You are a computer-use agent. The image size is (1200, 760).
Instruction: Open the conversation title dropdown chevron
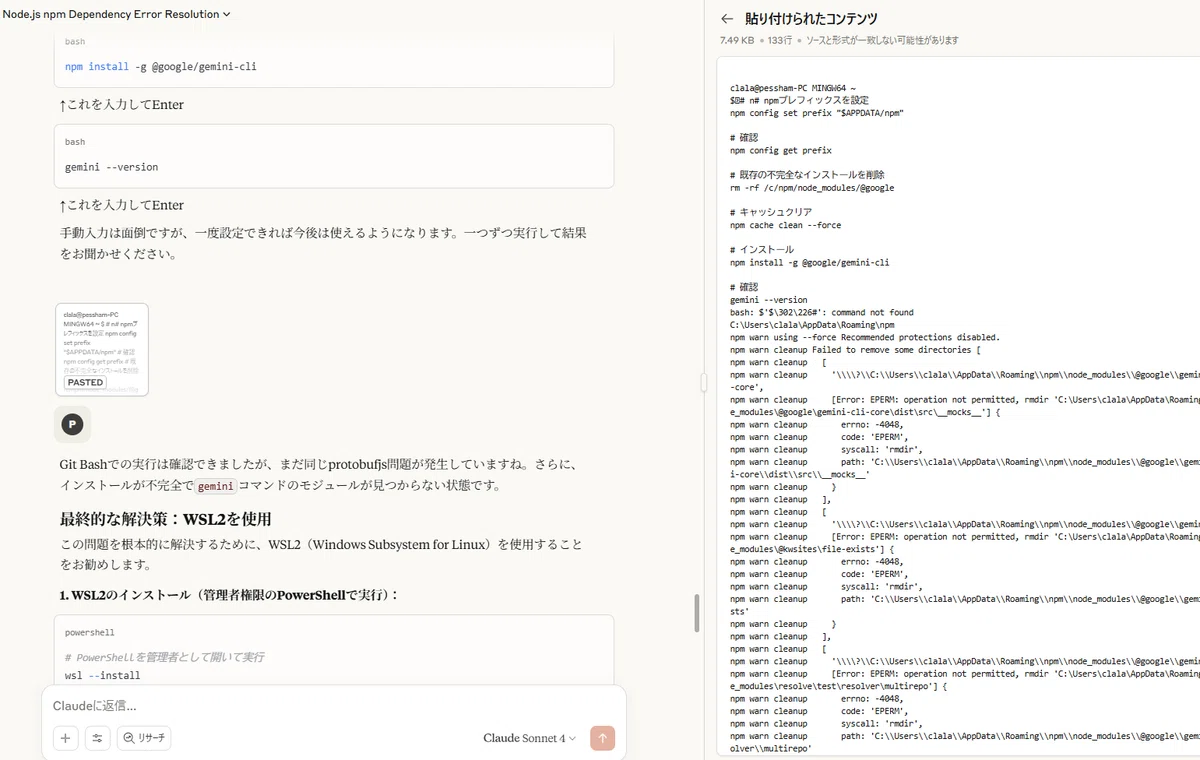tap(227, 14)
